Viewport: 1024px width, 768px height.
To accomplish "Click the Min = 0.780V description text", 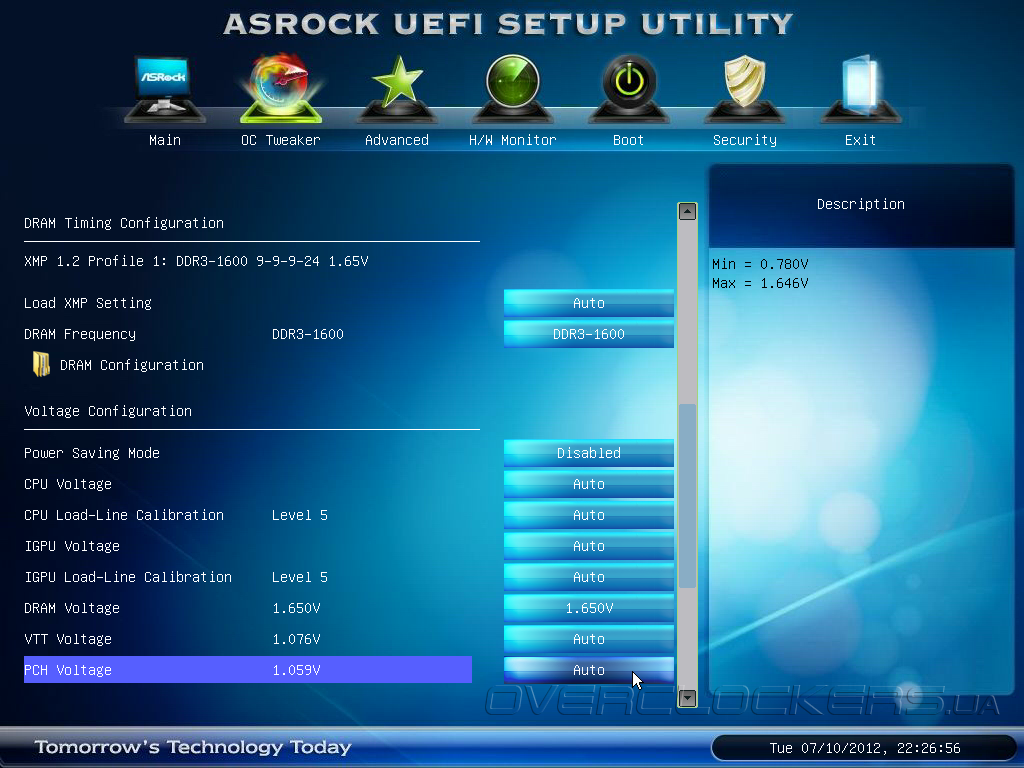I will [x=760, y=264].
